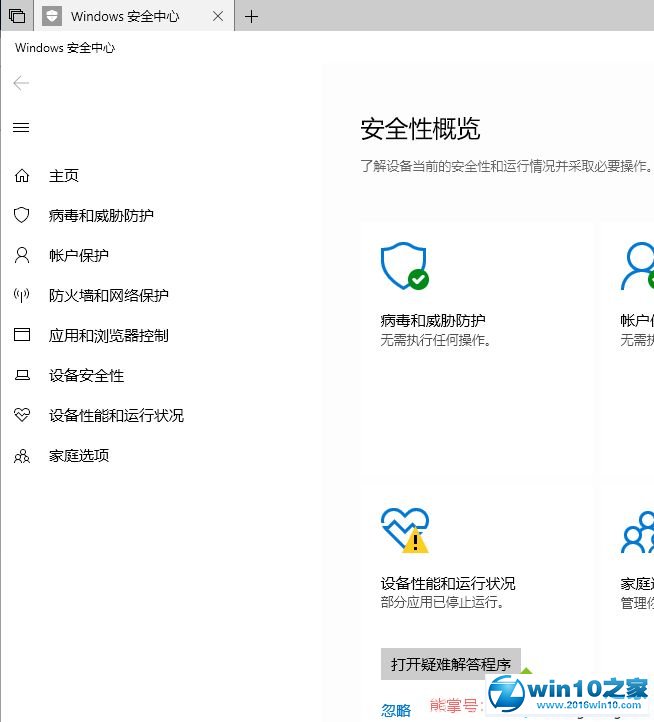
Task: Click the heart icon for 设备性能和运行状况 in sidebar
Action: (22, 416)
